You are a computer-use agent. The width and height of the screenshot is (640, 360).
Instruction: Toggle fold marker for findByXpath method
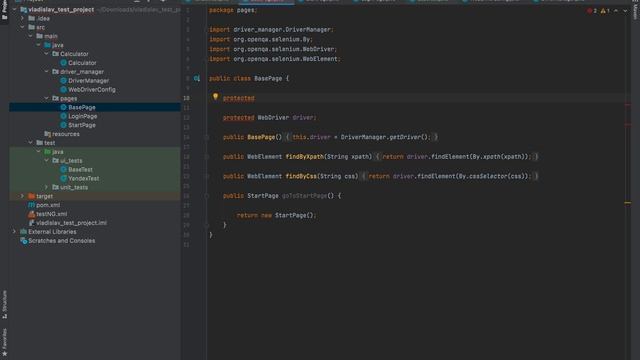point(207,157)
